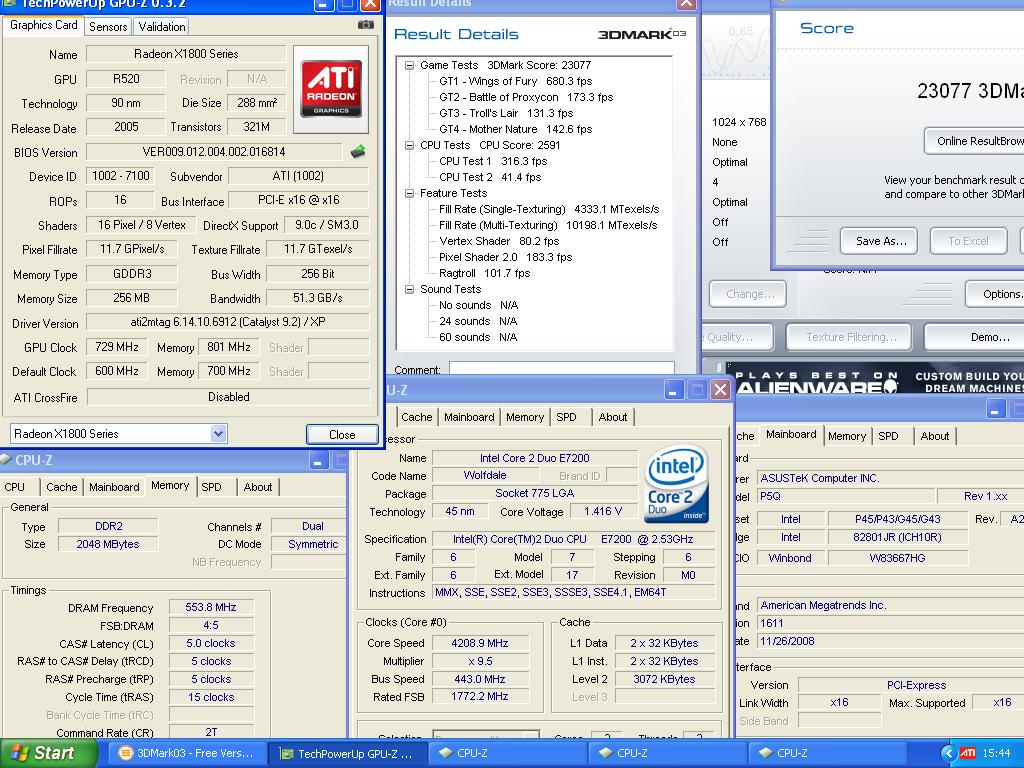The width and height of the screenshot is (1024, 768).
Task: Click the Comment input field
Action: pos(562,368)
